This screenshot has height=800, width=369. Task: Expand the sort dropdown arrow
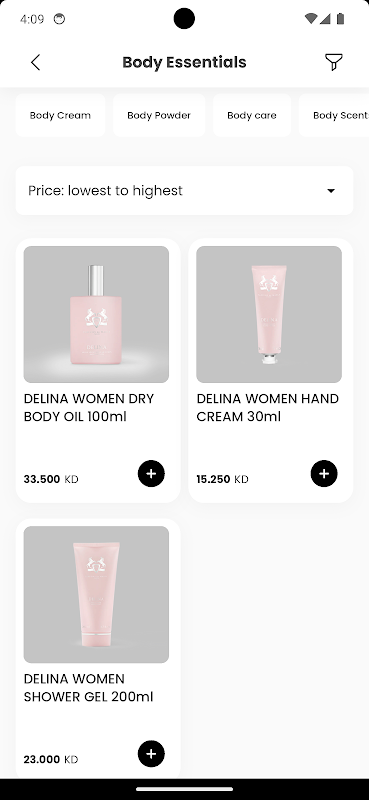(x=331, y=191)
